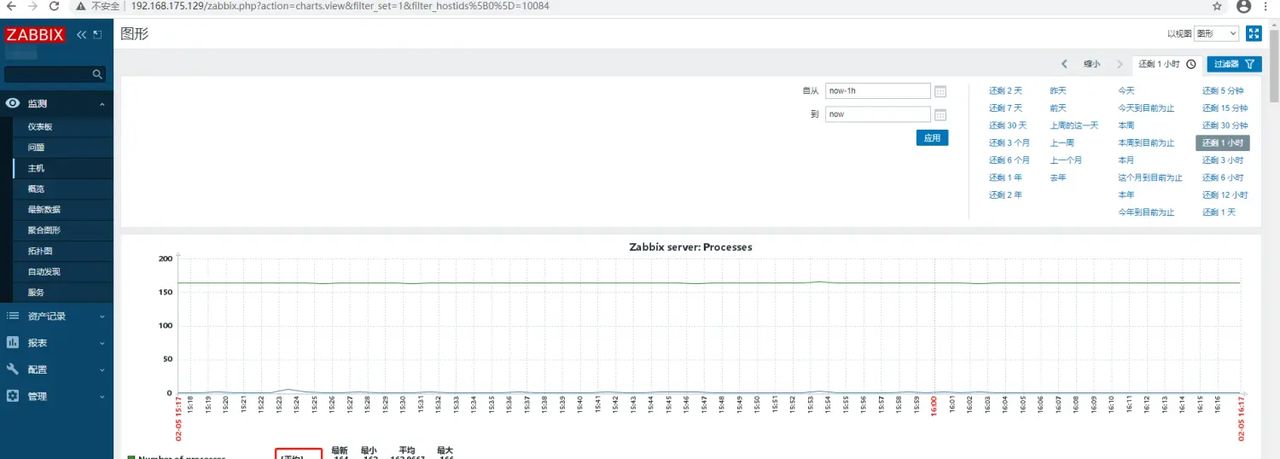Click the 自从 input field now-1h
The image size is (1280, 459).
(x=878, y=91)
